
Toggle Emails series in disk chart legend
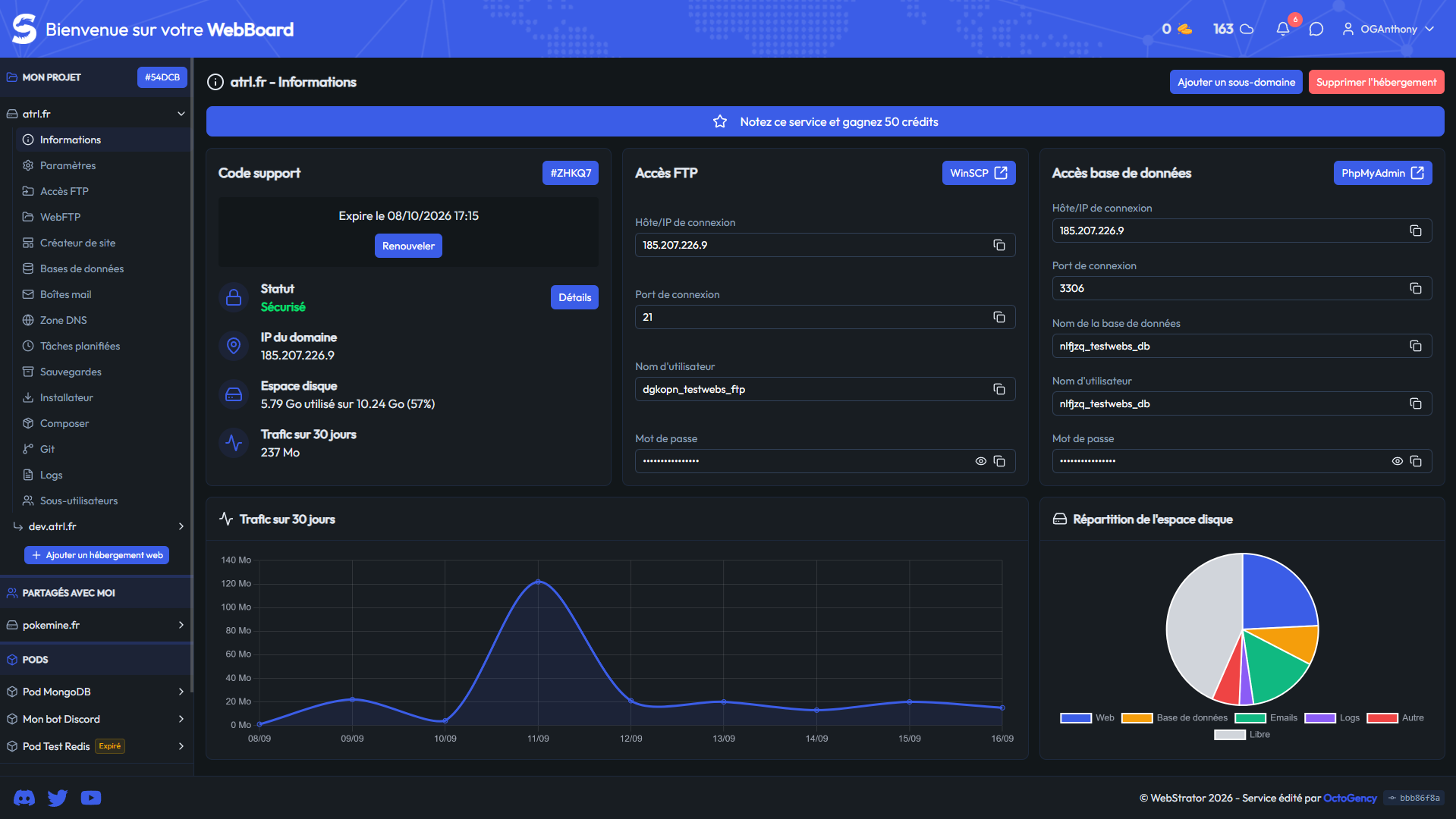coord(1266,718)
